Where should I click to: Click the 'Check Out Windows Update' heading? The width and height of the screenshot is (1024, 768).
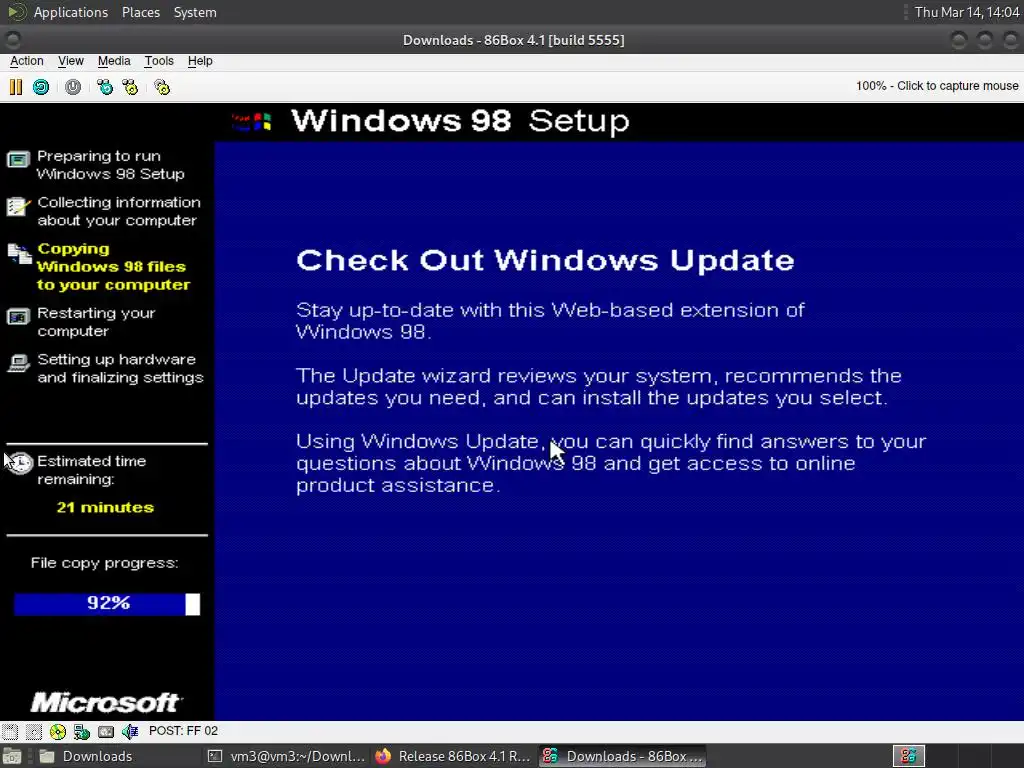pos(545,260)
